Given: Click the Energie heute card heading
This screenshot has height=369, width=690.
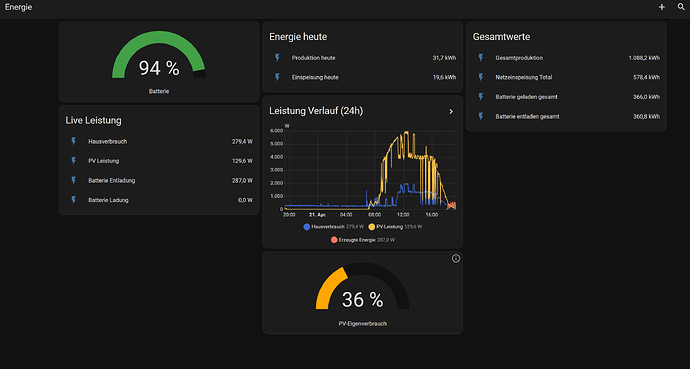Looking at the screenshot, I should pos(298,37).
